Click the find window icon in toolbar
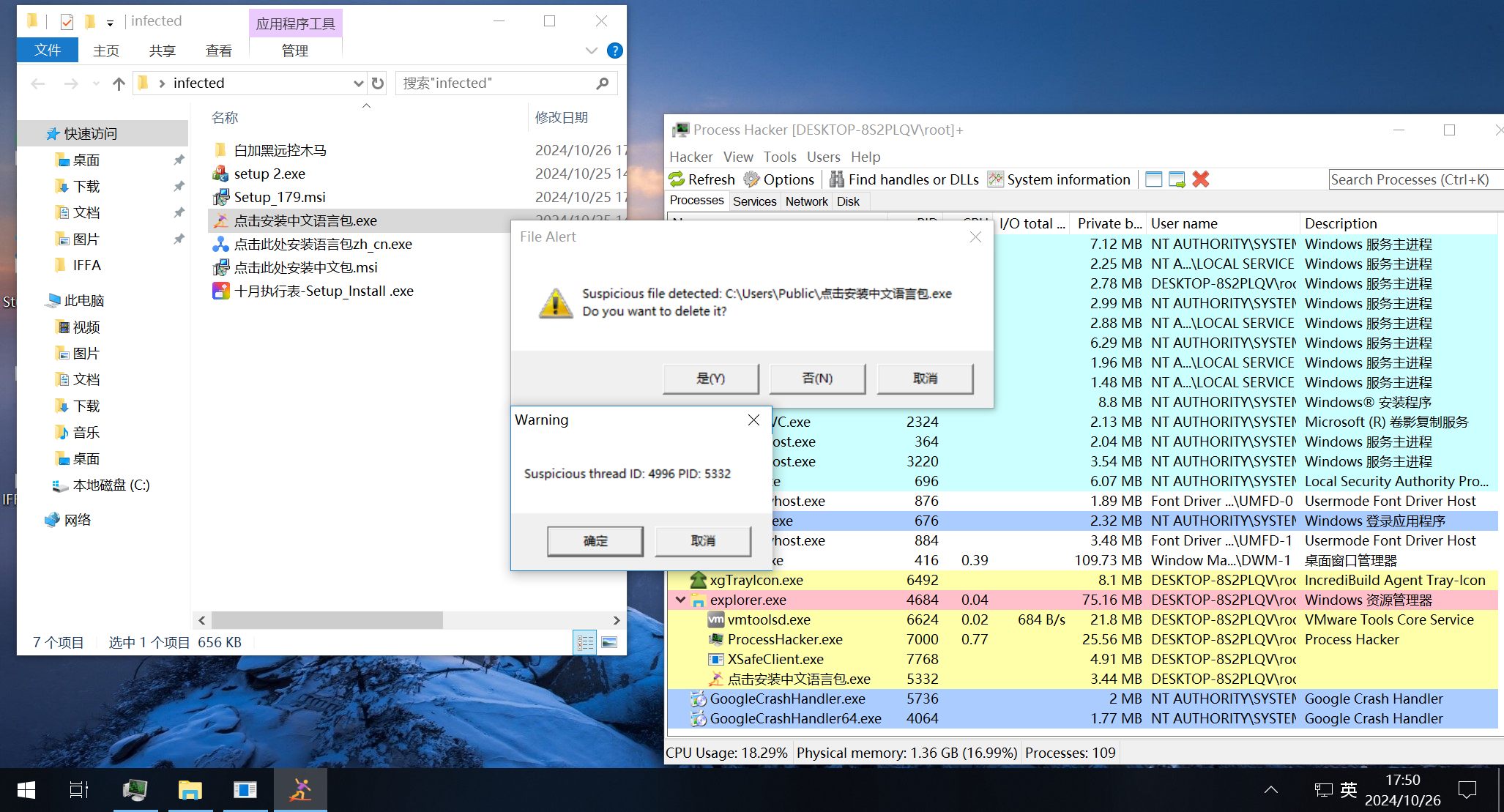1504x812 pixels. pyautogui.click(x=1153, y=179)
